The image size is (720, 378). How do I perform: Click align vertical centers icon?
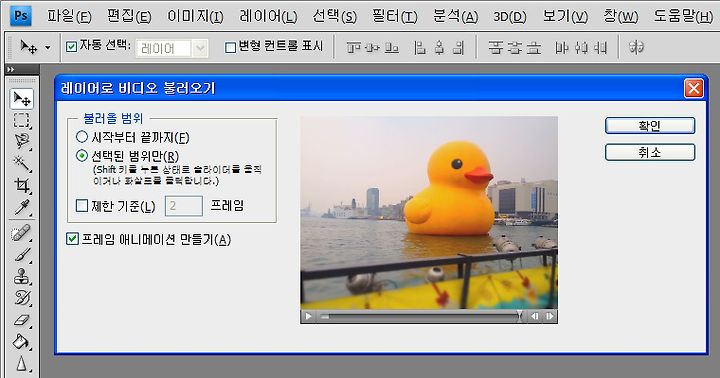372,47
